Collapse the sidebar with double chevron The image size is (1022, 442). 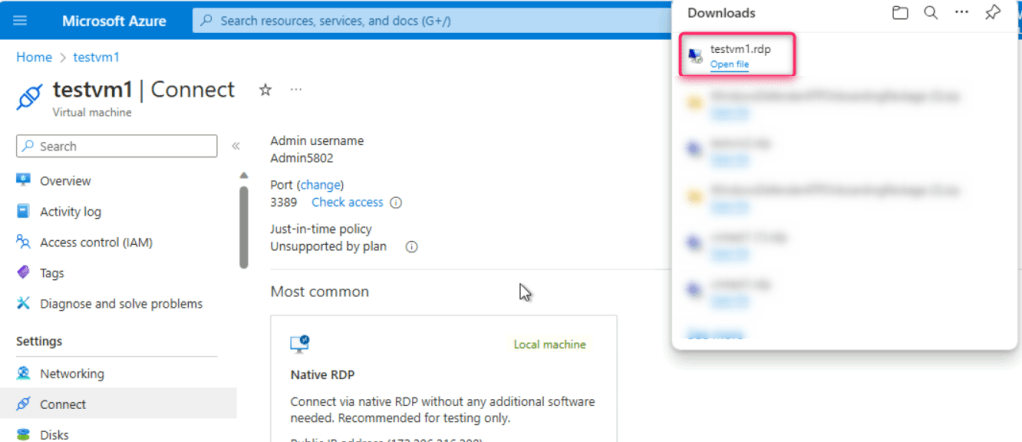tap(236, 146)
